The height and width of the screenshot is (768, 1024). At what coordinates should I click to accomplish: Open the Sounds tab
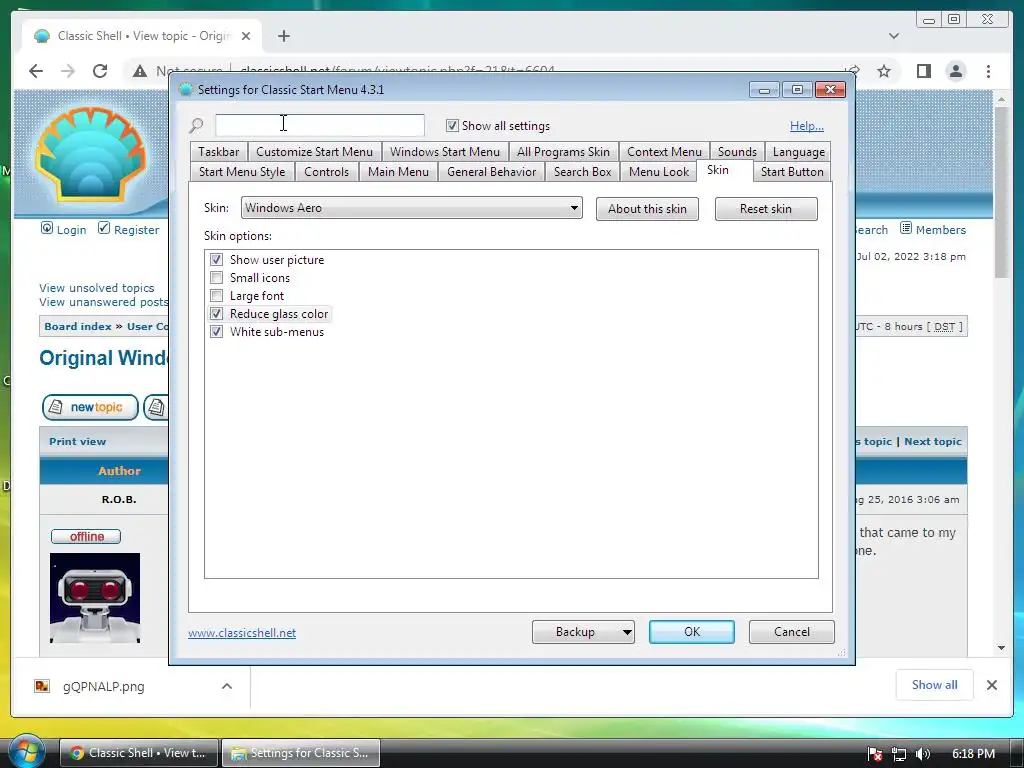pos(737,152)
